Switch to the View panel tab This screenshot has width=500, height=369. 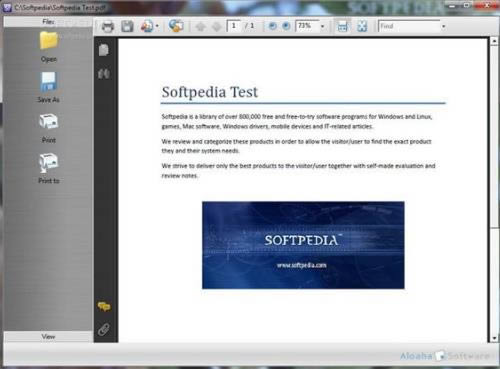(x=48, y=337)
